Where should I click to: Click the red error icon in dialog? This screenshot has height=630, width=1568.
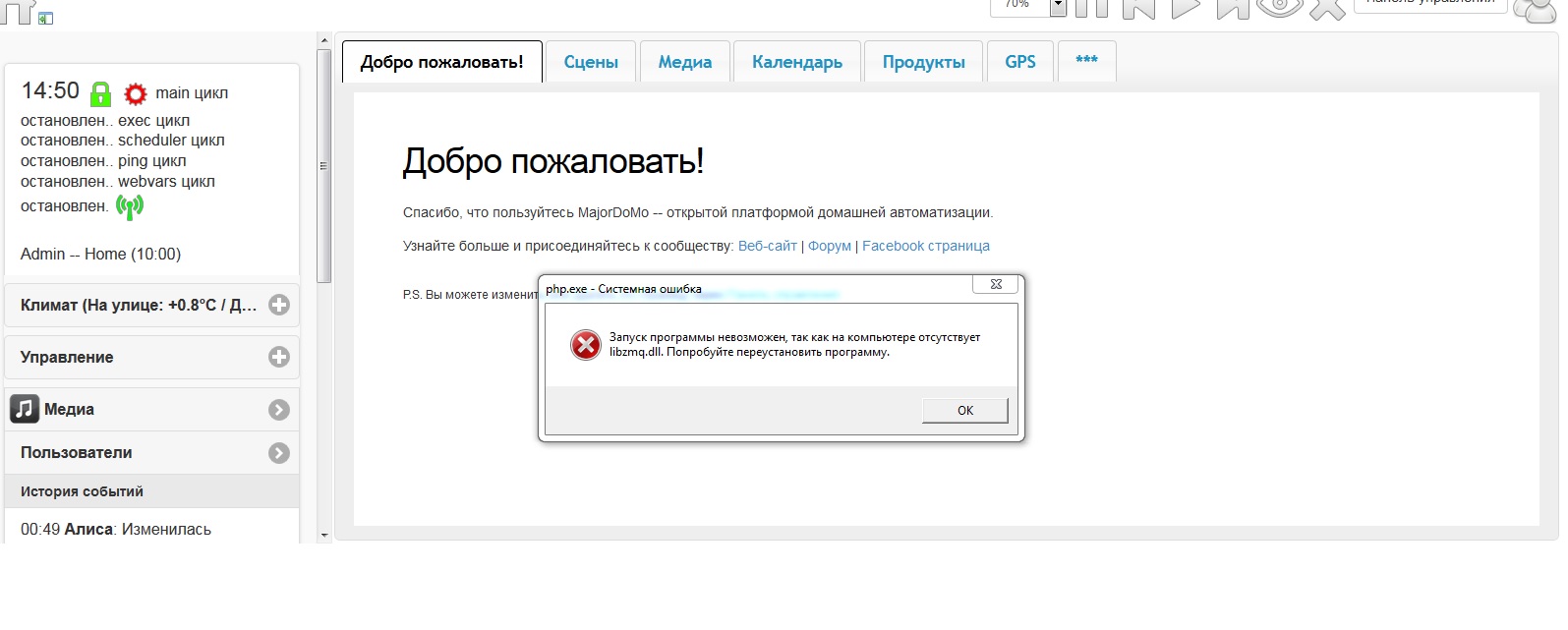click(586, 345)
